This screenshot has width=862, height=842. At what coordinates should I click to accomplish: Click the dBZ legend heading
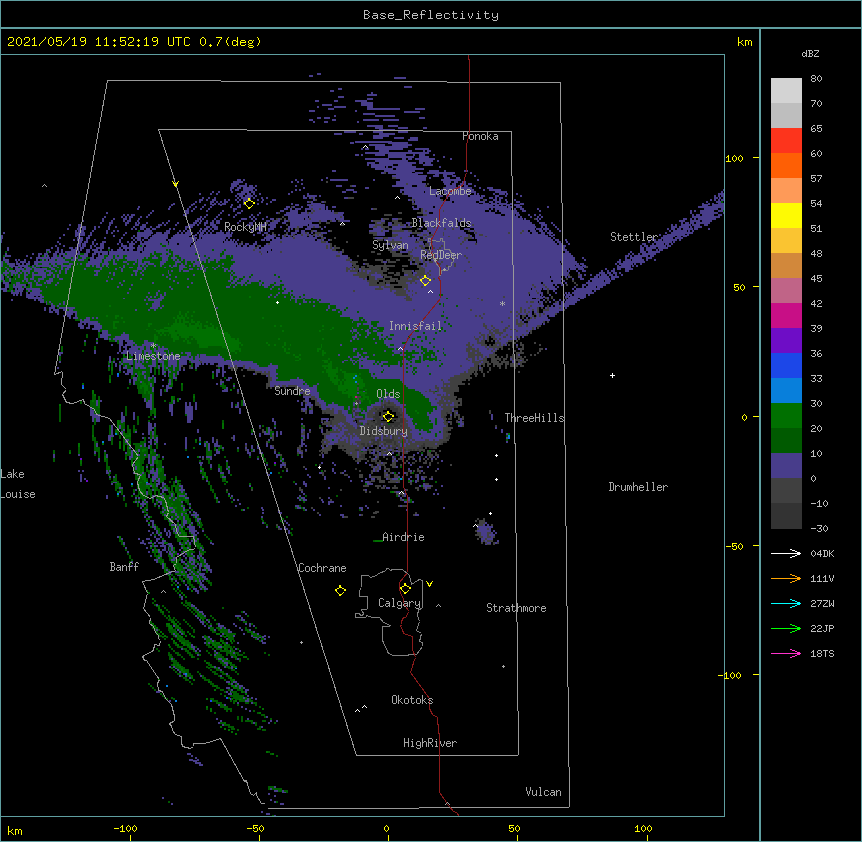point(810,54)
